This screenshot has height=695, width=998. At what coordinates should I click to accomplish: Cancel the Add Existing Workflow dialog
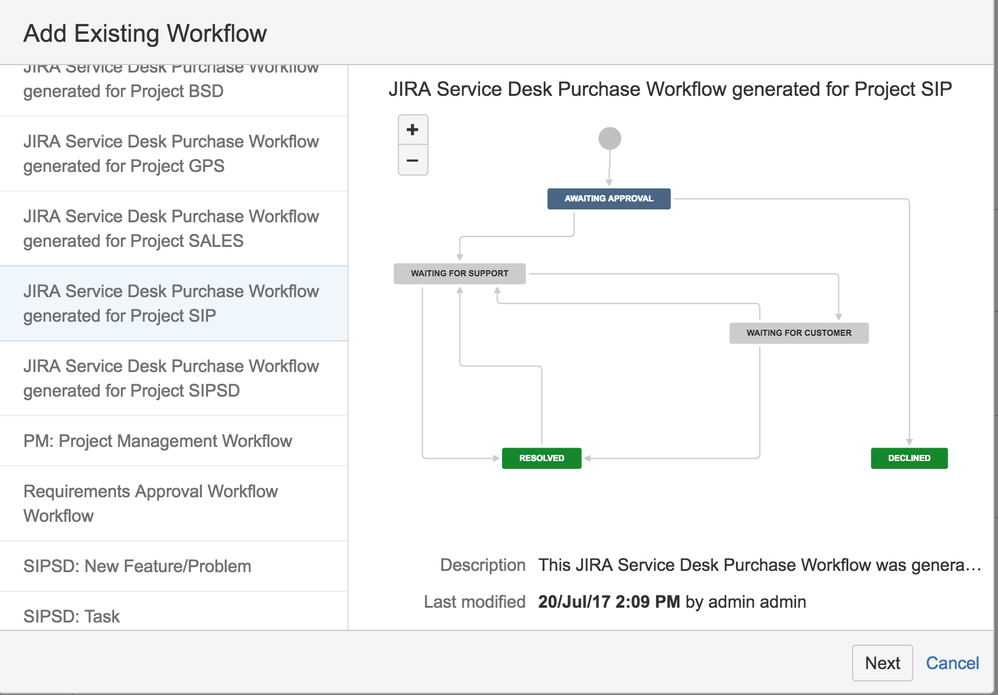point(952,663)
